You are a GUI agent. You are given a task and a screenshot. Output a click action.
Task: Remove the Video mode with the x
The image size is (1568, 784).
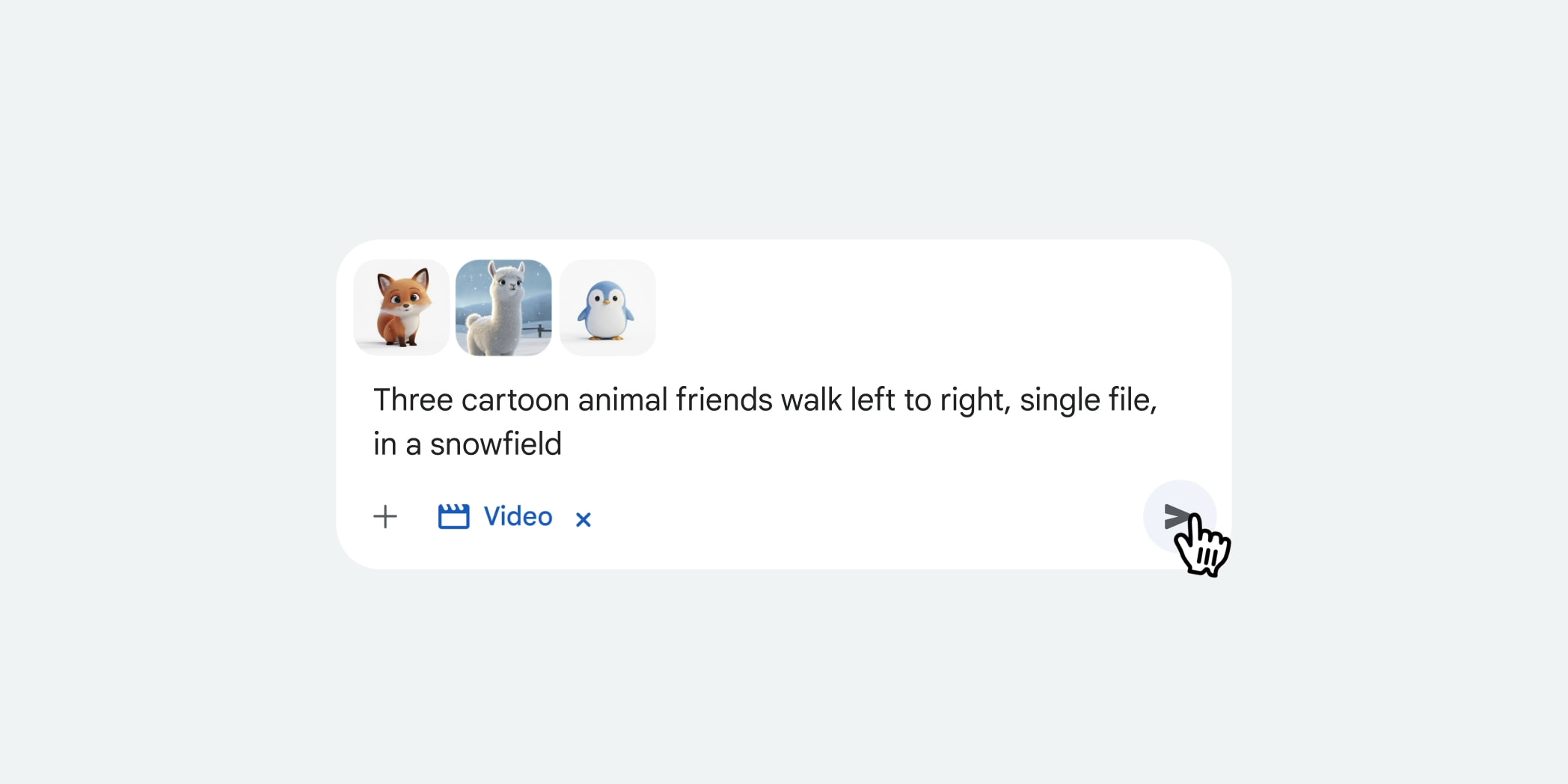pyautogui.click(x=584, y=518)
